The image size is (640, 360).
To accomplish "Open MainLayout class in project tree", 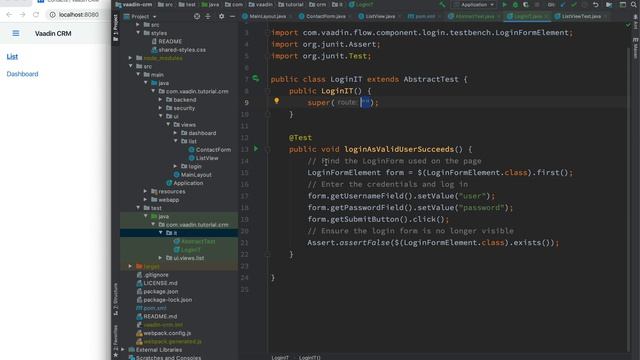I will 193,175.
